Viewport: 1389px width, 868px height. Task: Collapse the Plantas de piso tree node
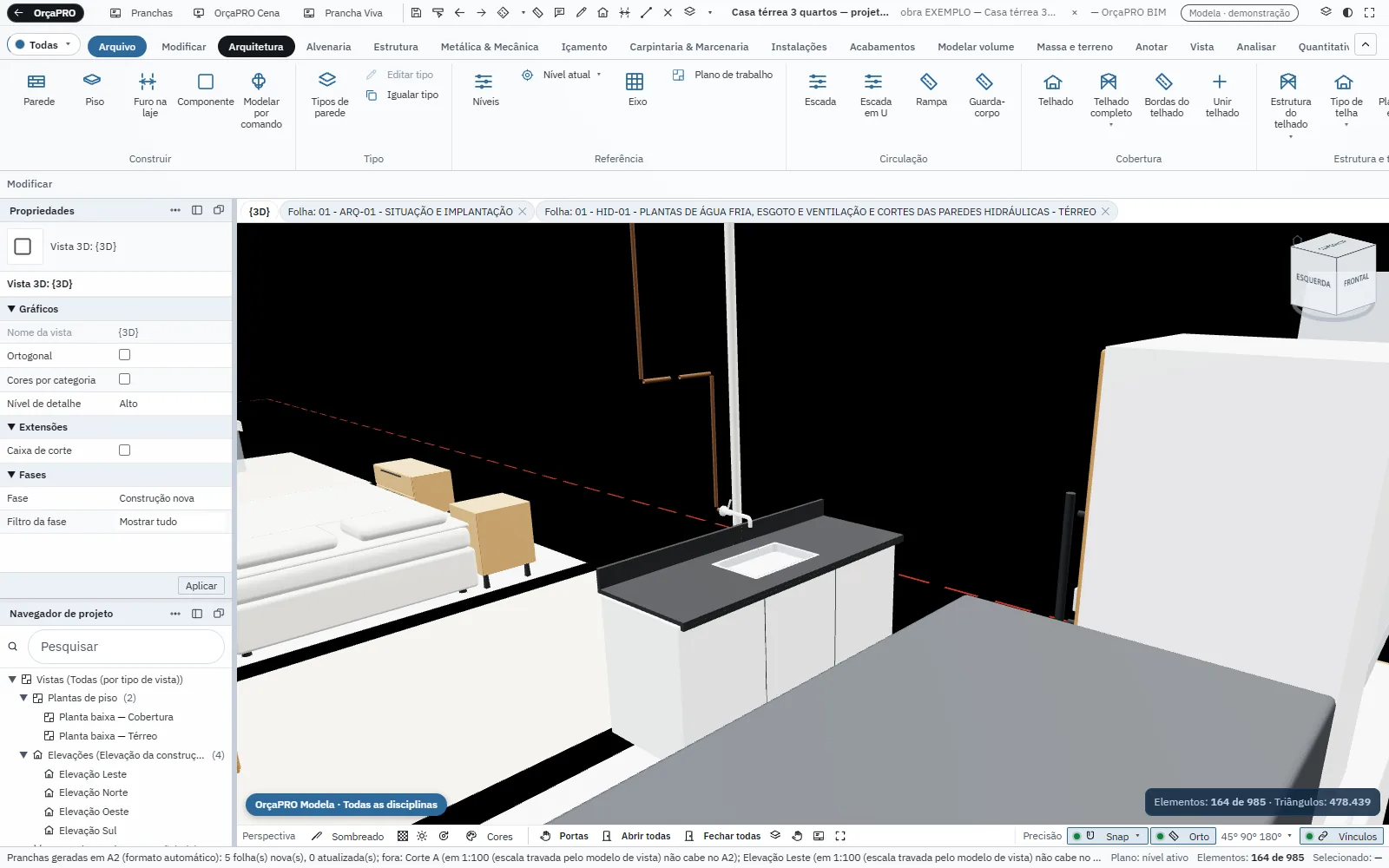coord(23,698)
